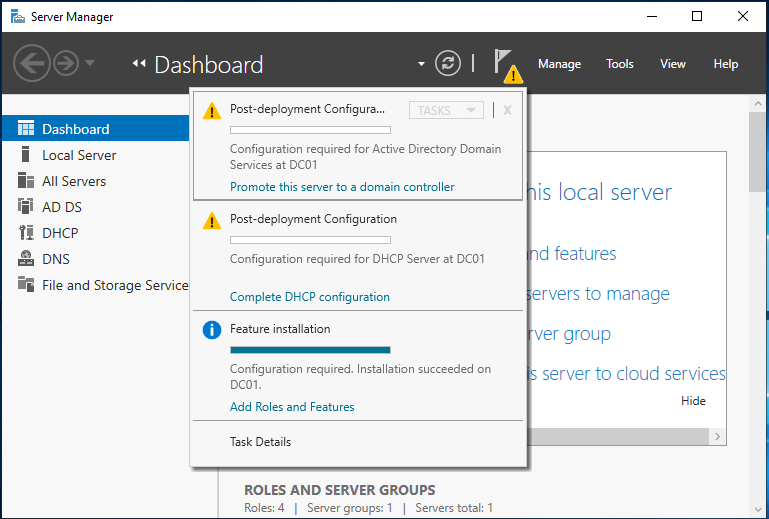Click AD DS notification warning icon

[212, 110]
